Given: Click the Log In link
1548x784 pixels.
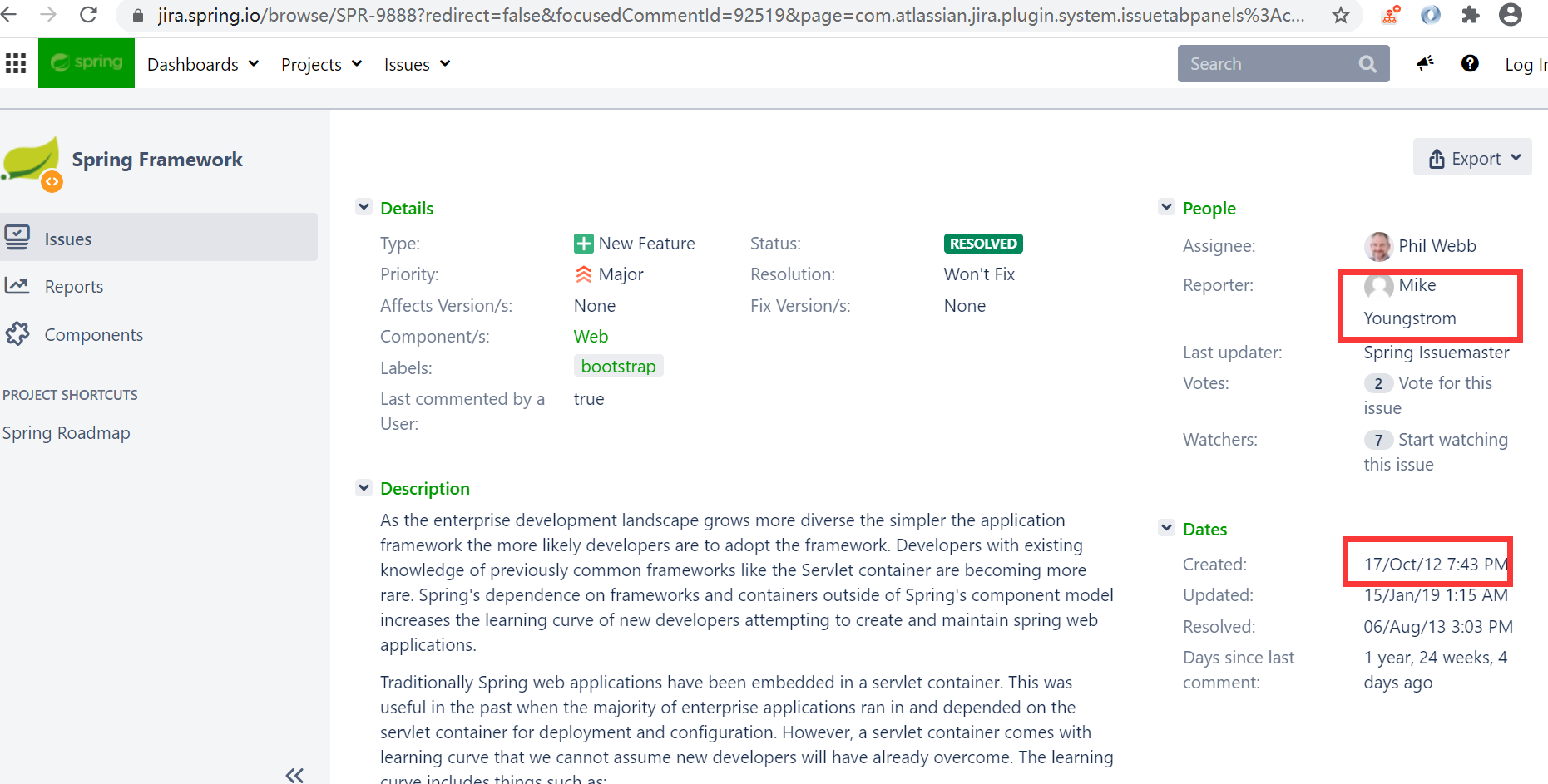Looking at the screenshot, I should (1526, 64).
